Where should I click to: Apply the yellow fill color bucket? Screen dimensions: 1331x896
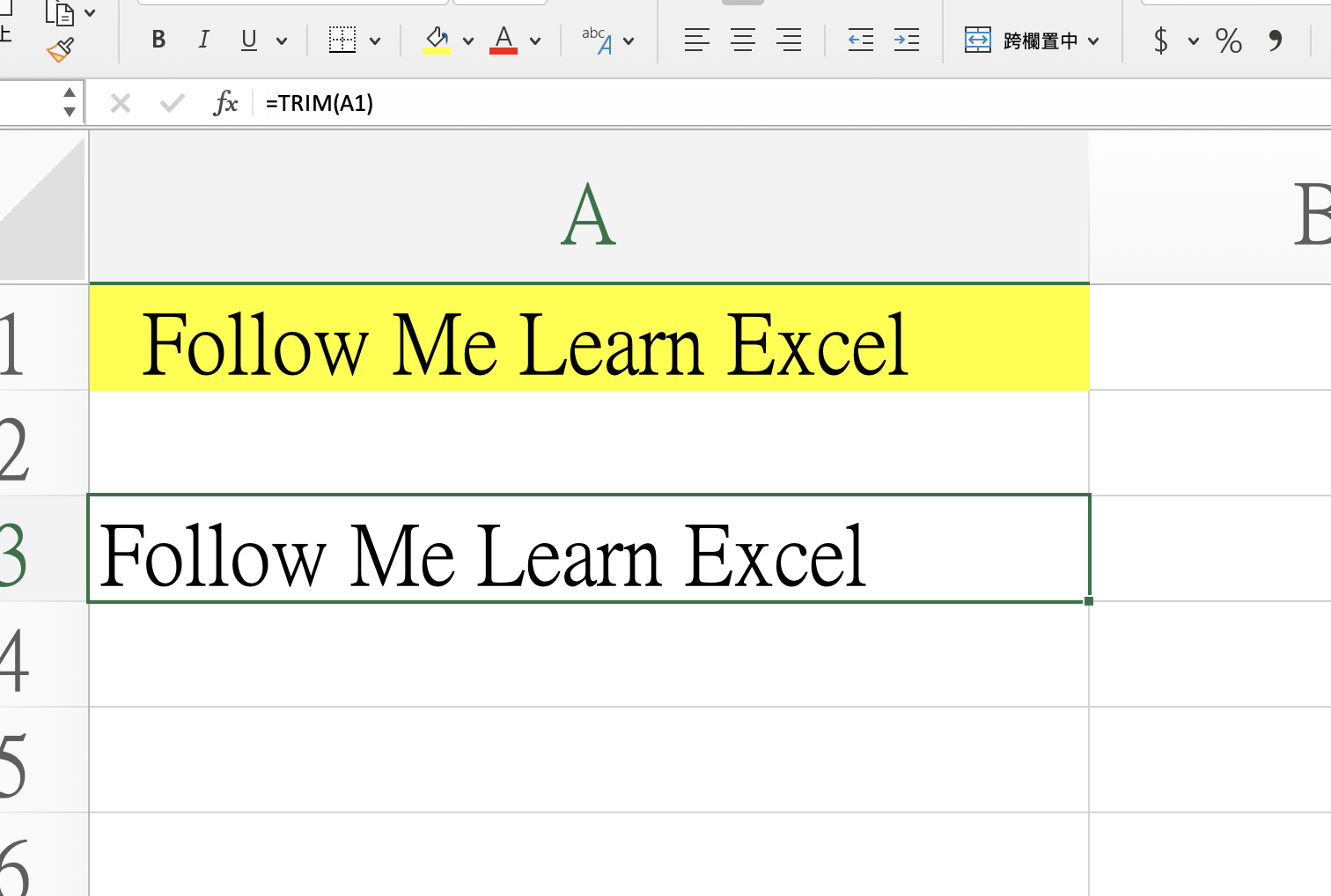(x=437, y=40)
